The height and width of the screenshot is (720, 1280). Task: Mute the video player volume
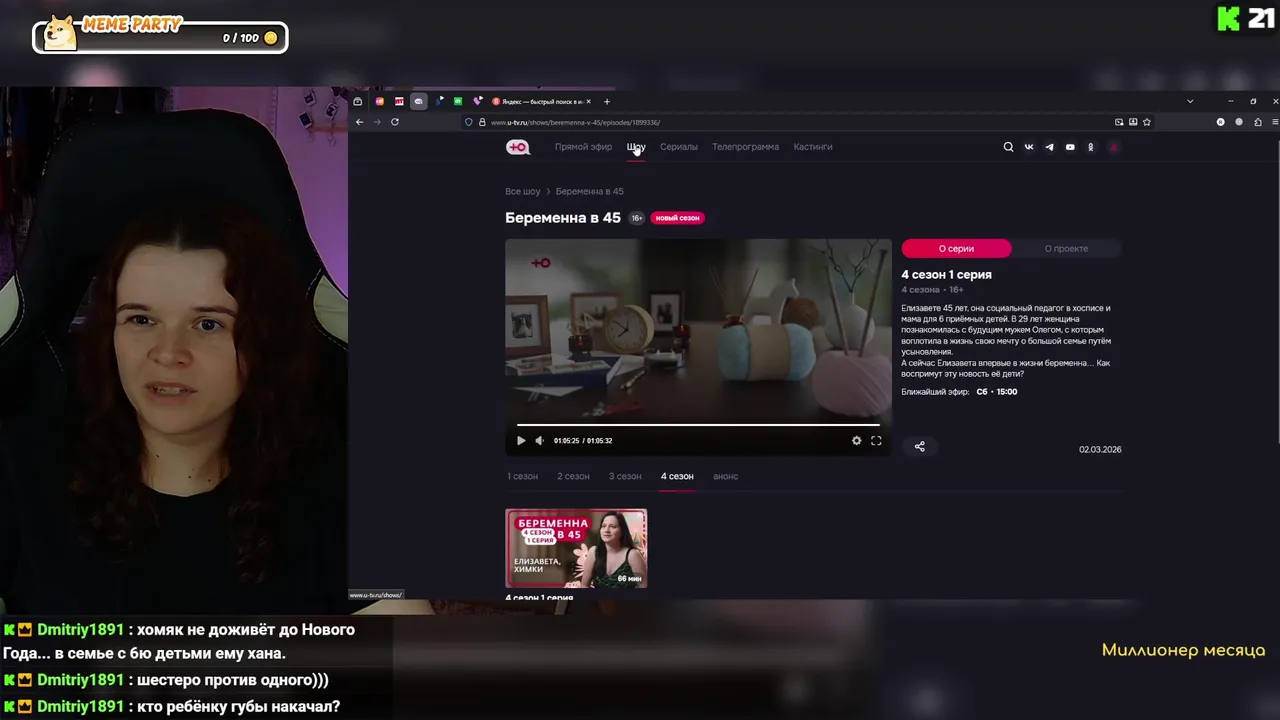tap(539, 441)
